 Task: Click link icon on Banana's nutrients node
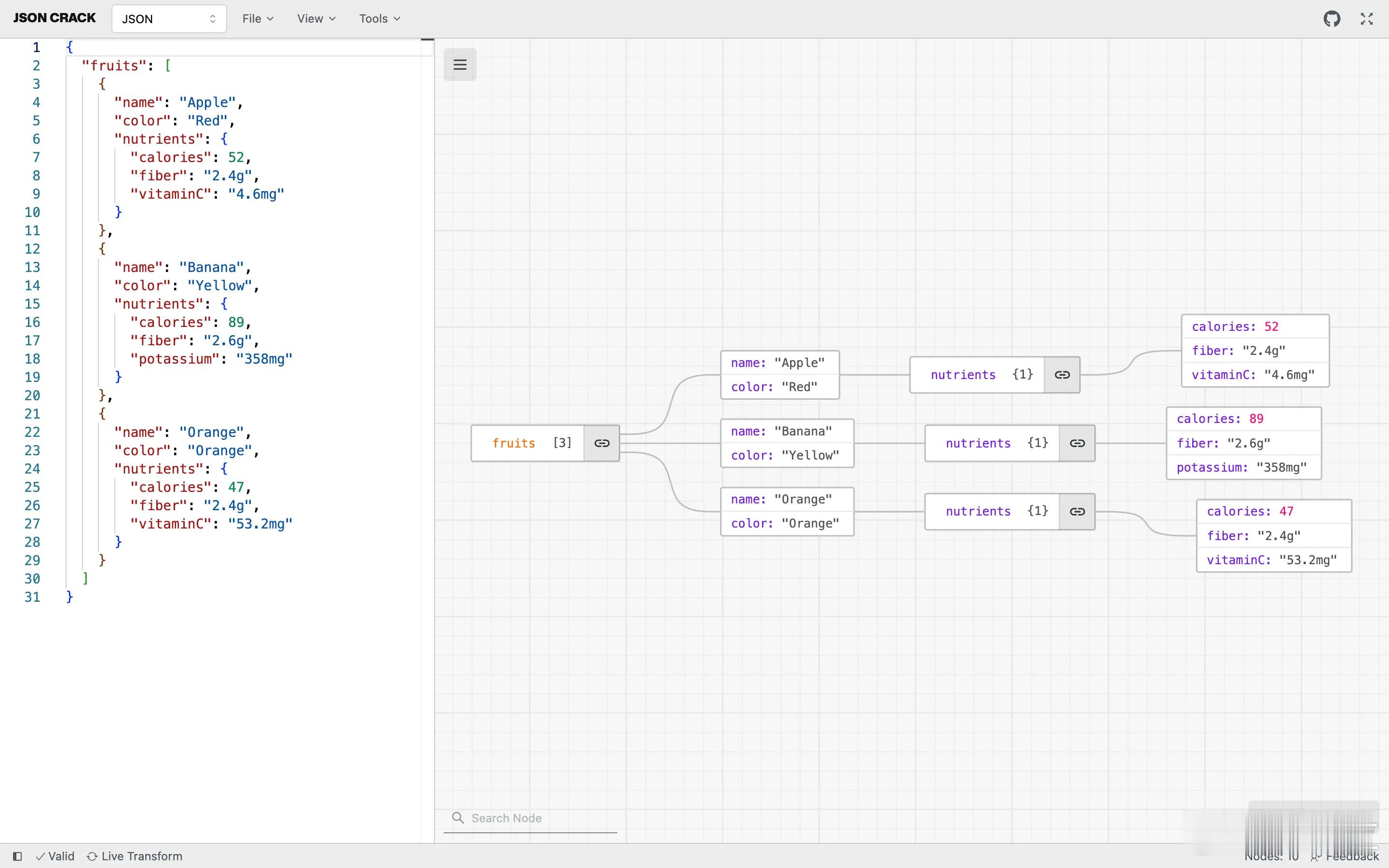1077,443
